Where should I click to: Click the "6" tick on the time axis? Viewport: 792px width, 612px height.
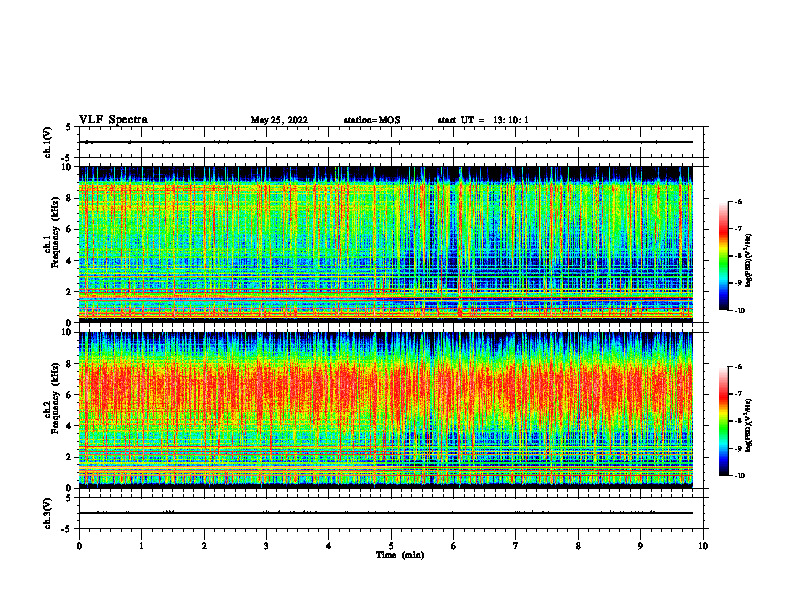[453, 546]
